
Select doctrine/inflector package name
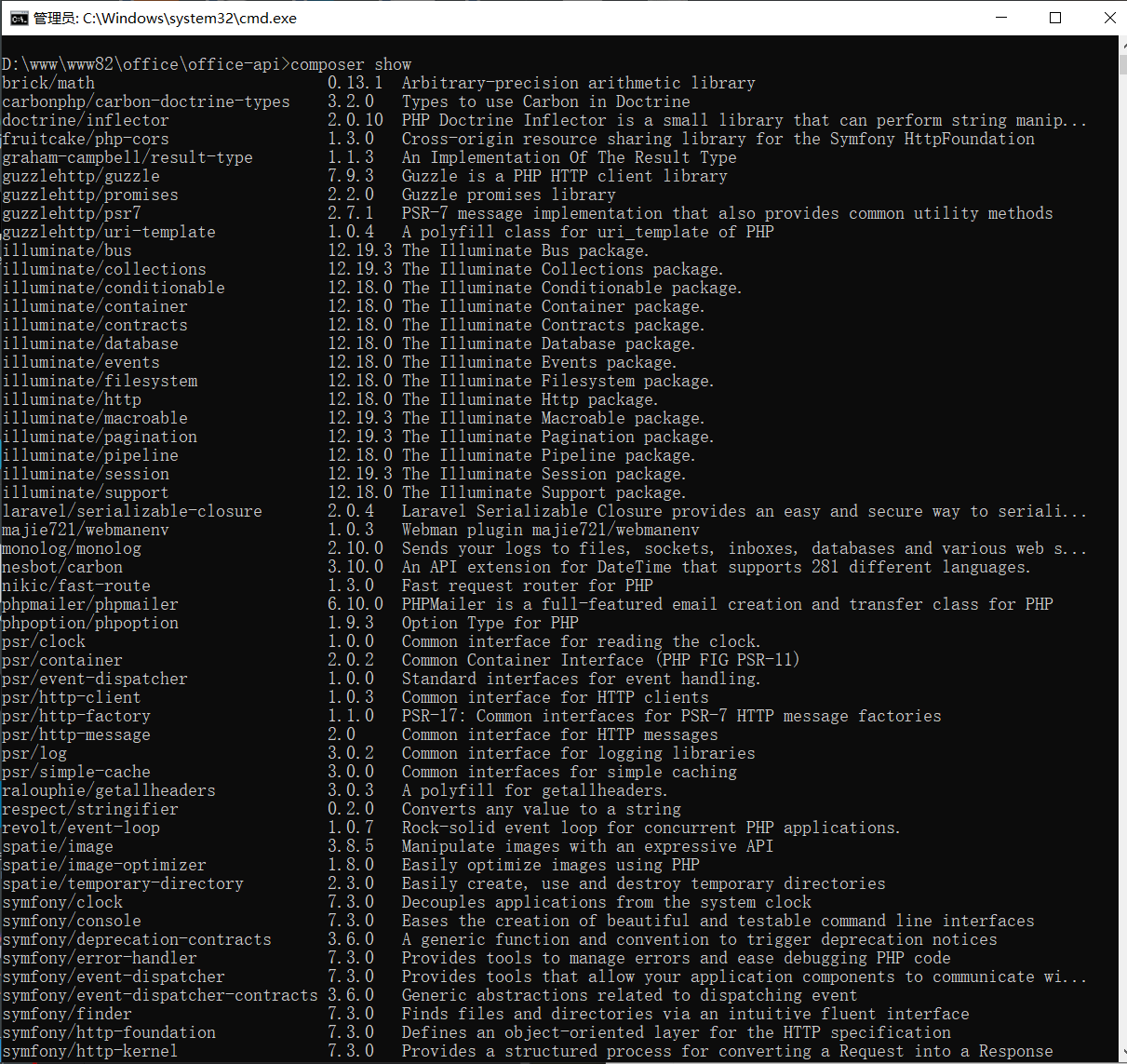tap(86, 120)
